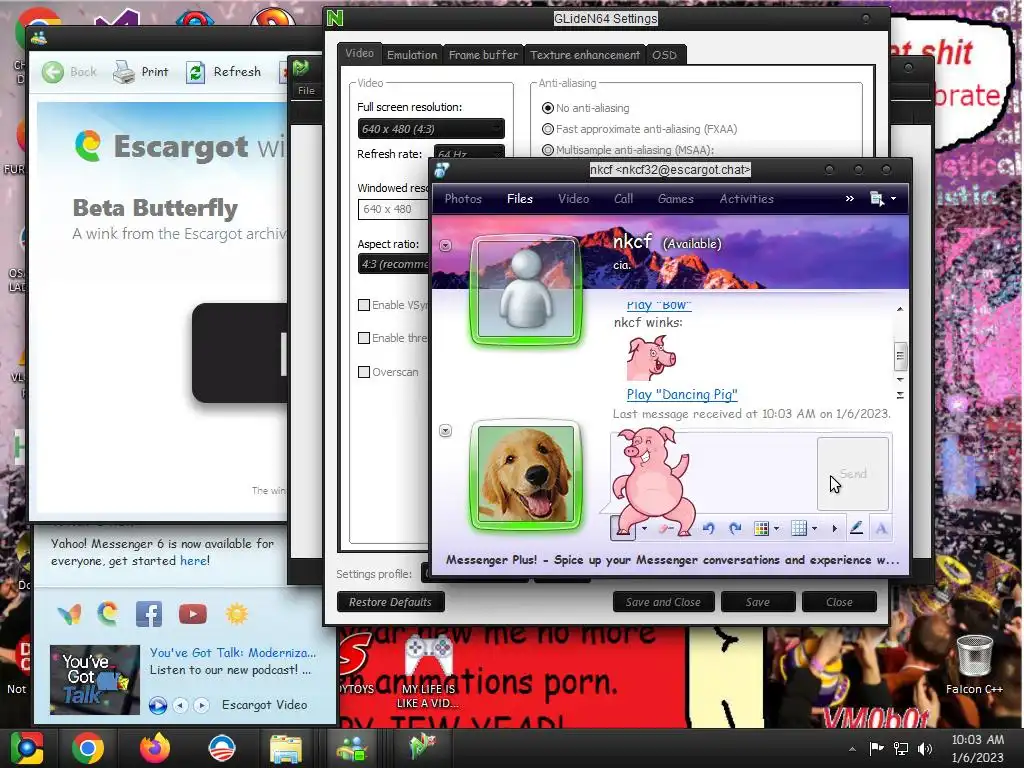Viewport: 1024px width, 768px height.
Task: Click the undo arrow in chat toolbar
Action: (709, 528)
